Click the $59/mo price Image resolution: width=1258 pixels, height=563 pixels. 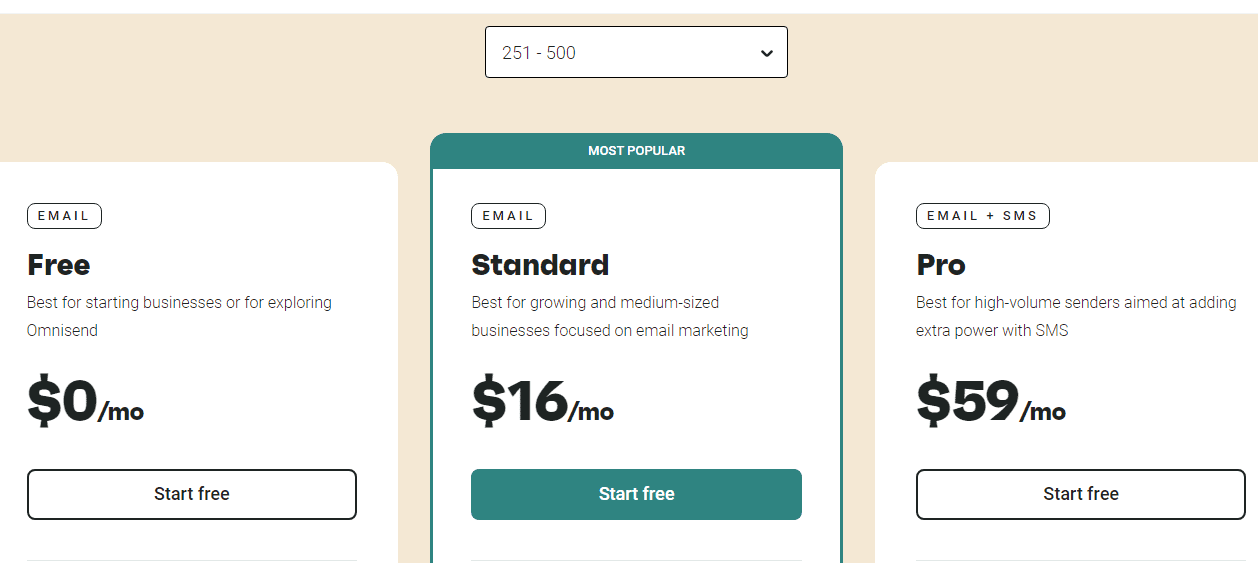(990, 402)
